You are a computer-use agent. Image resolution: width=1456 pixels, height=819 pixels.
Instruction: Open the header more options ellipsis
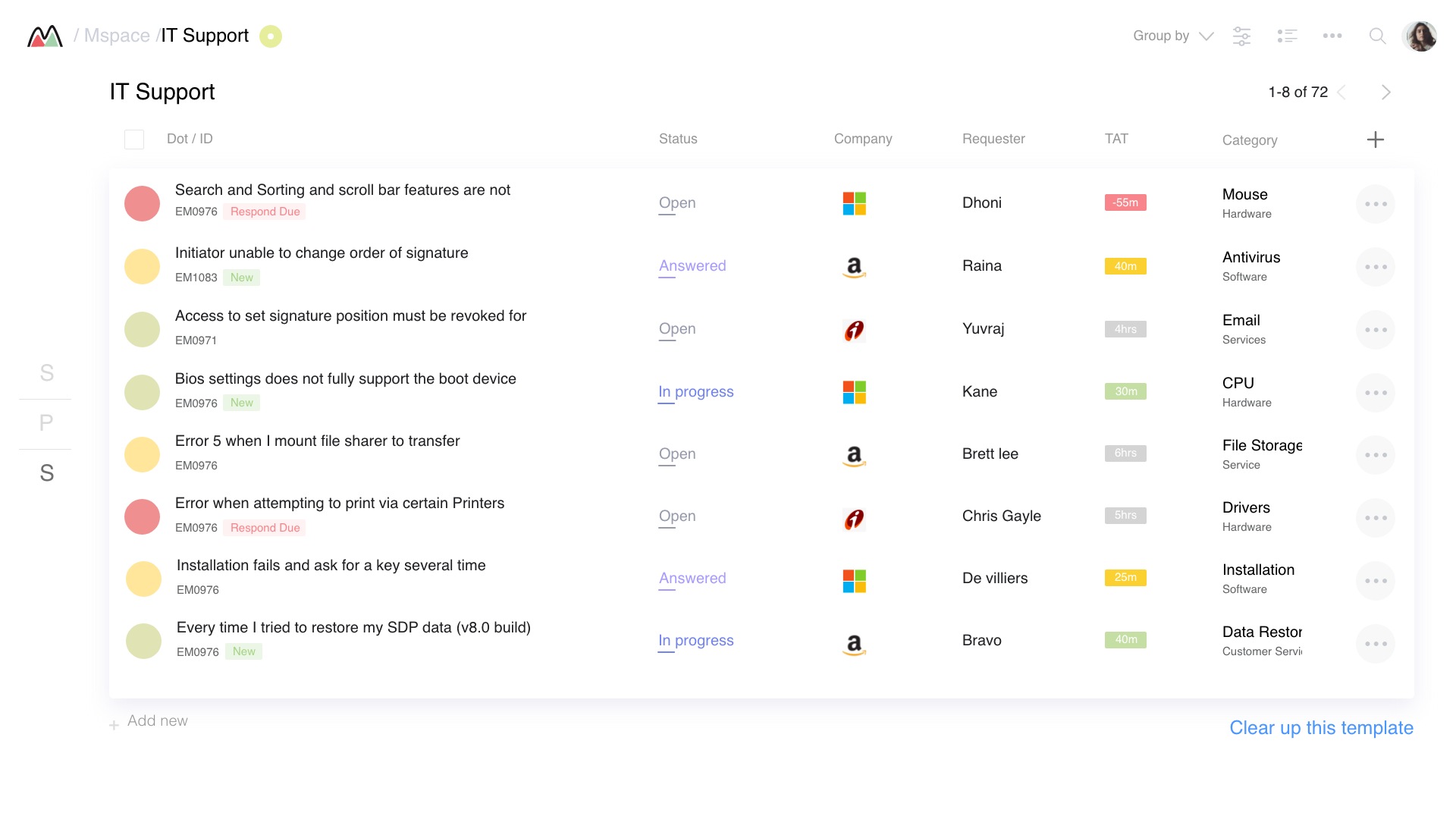click(1332, 36)
